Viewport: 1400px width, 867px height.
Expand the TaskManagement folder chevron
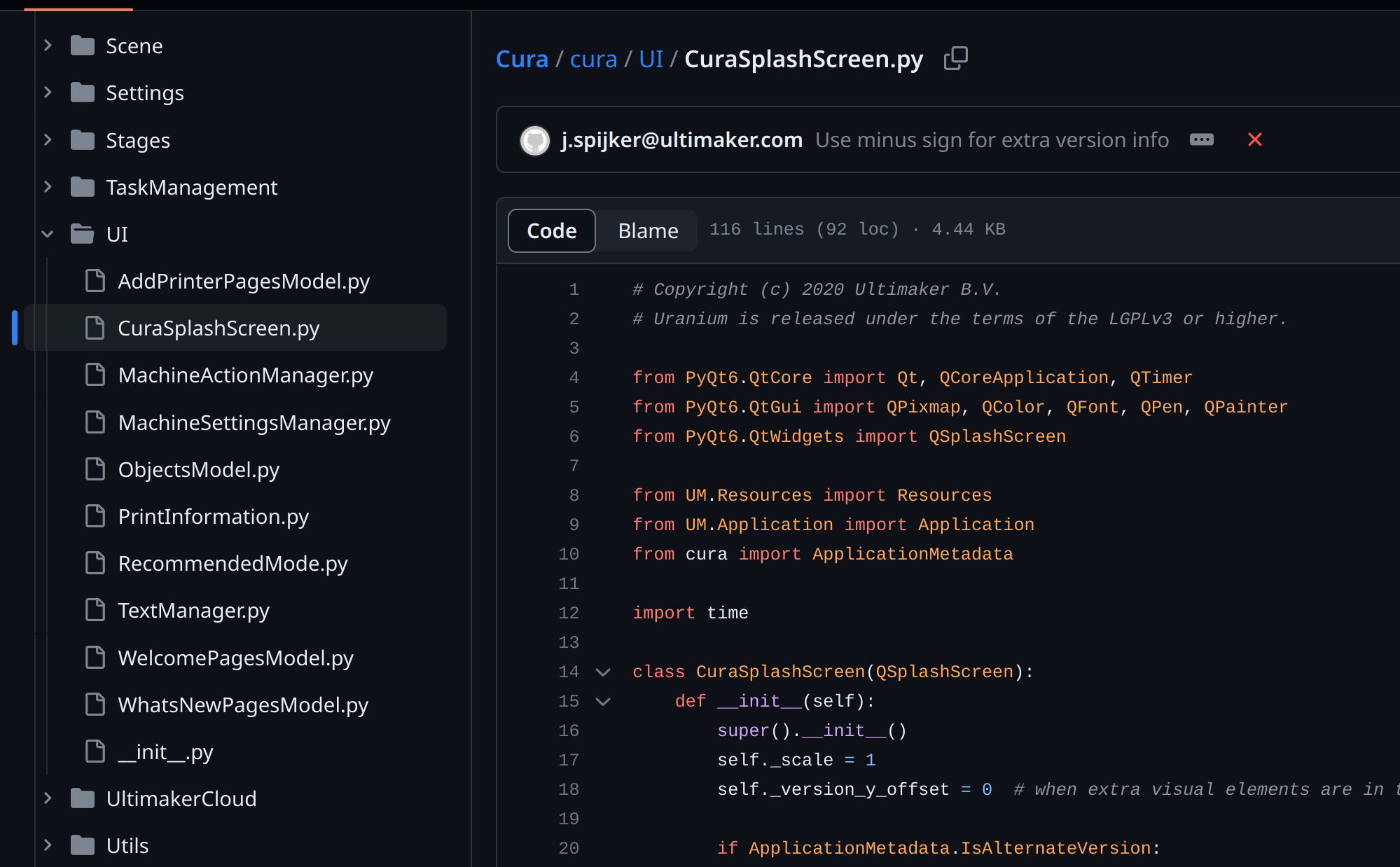48,187
